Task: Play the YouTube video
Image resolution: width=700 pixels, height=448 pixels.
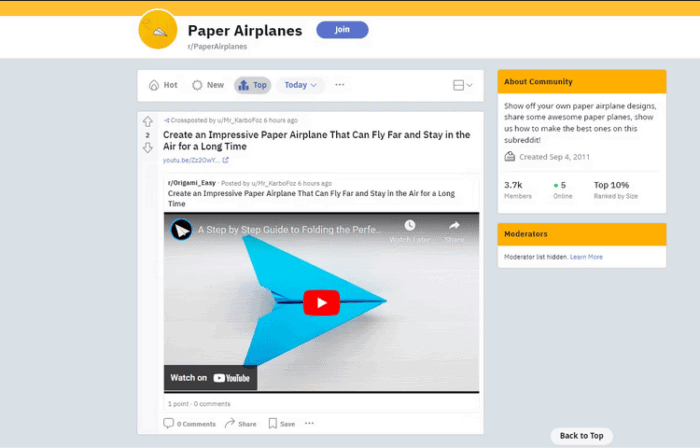Action: coord(321,303)
